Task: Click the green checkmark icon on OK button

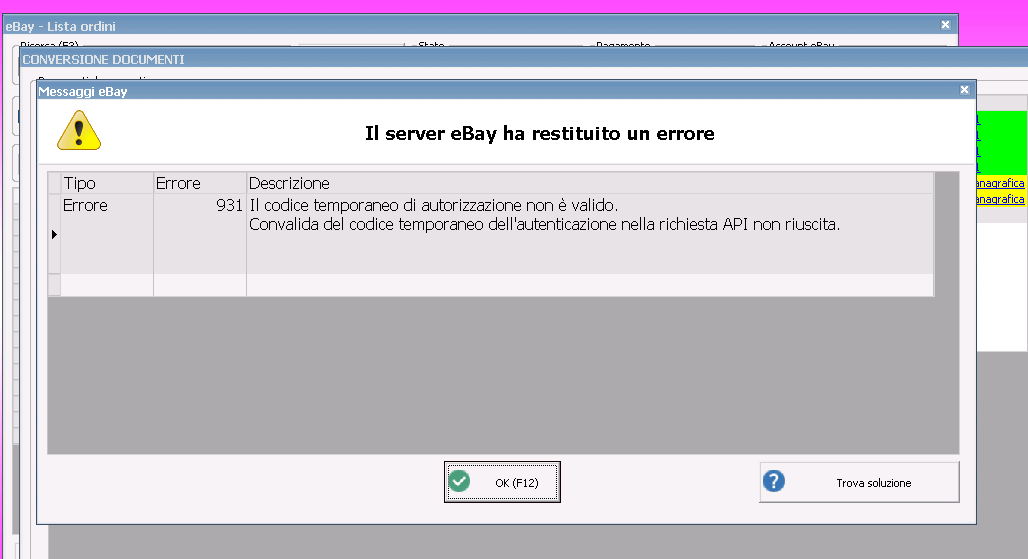Action: 459,481
